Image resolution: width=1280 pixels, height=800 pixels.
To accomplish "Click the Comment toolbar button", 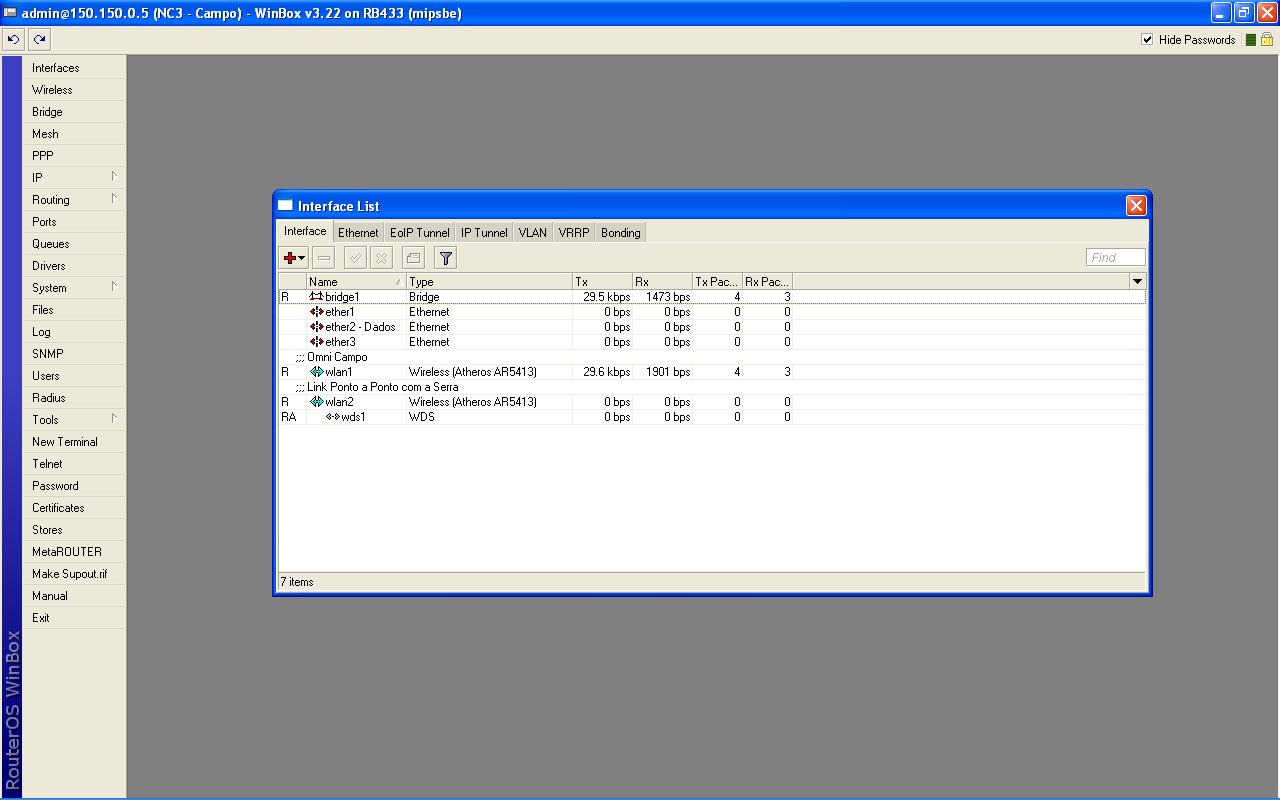I will coord(413,258).
